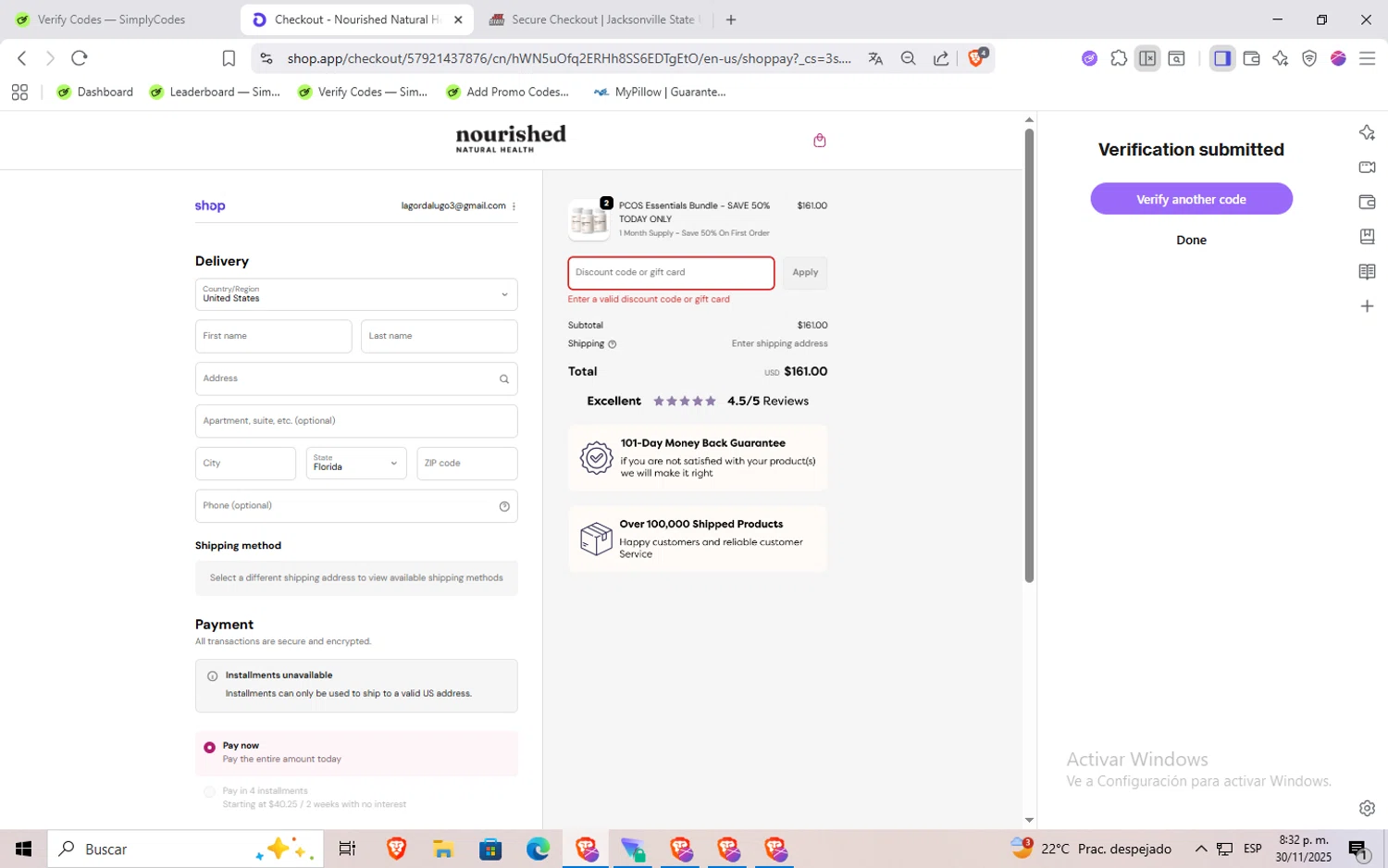The width and height of the screenshot is (1388, 868).
Task: Reload the checkout page
Action: pyautogui.click(x=80, y=58)
